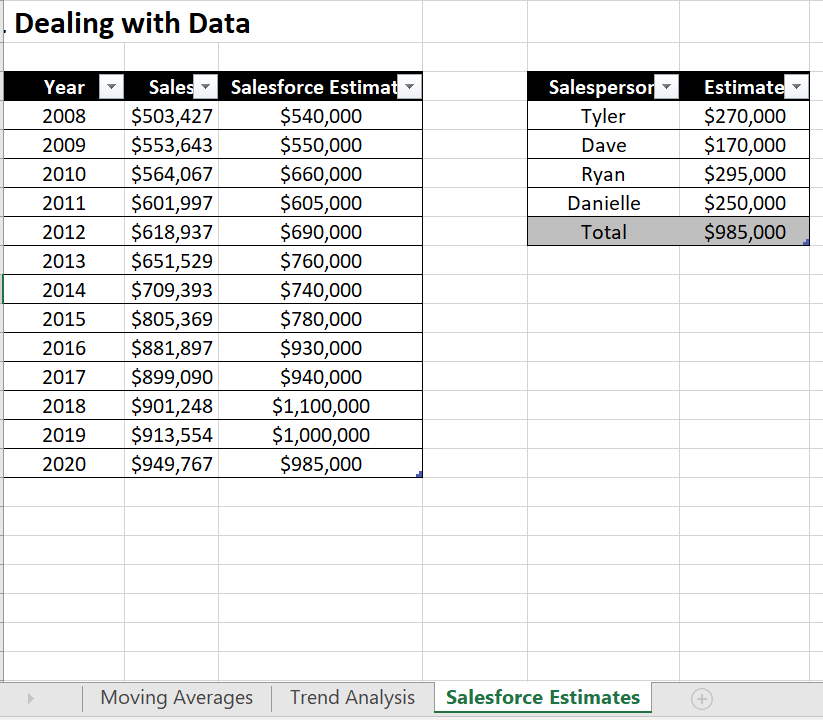
Task: Open the Year column filter dropdown
Action: pos(111,87)
